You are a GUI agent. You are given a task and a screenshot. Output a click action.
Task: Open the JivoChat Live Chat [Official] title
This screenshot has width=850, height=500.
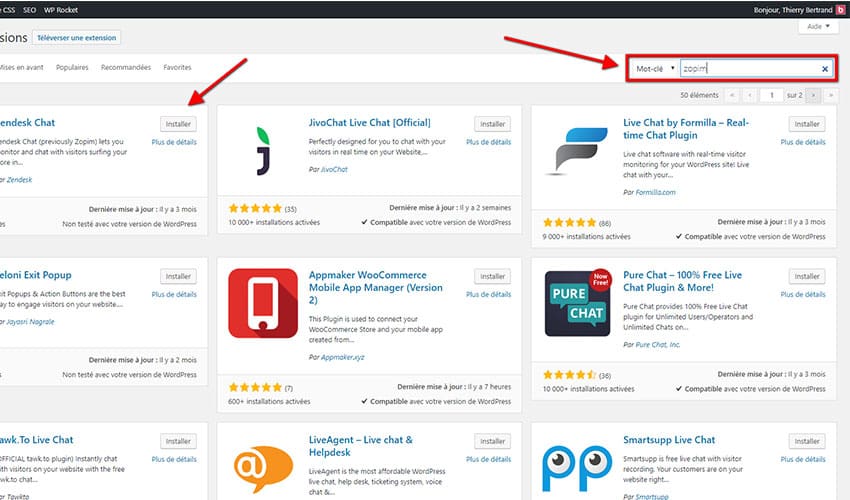click(370, 123)
